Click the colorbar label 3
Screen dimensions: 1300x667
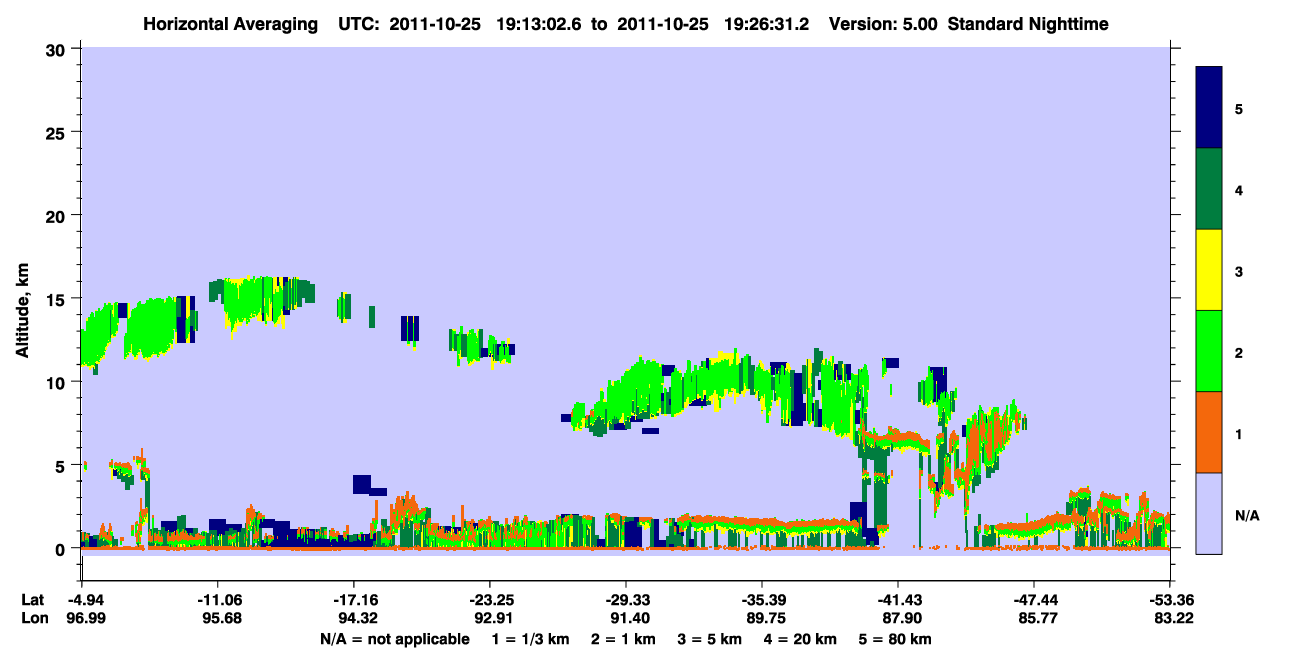point(1238,270)
